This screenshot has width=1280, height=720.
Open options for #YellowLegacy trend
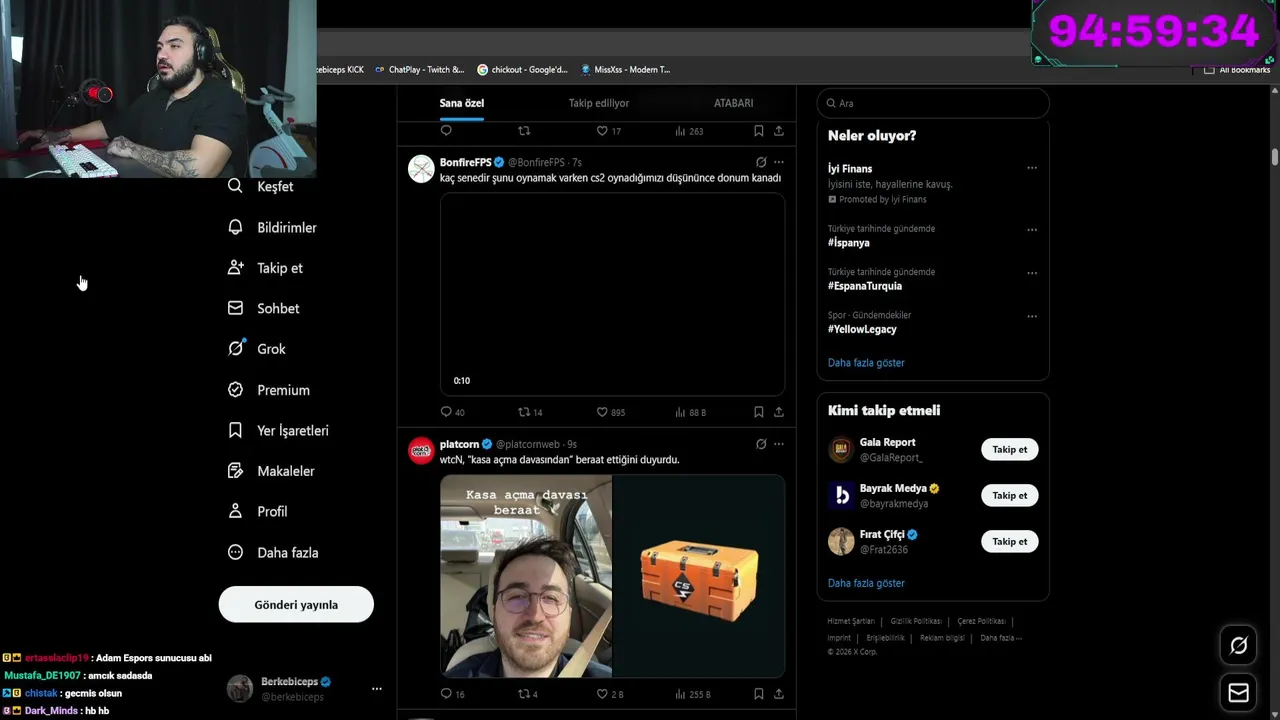tap(1032, 316)
